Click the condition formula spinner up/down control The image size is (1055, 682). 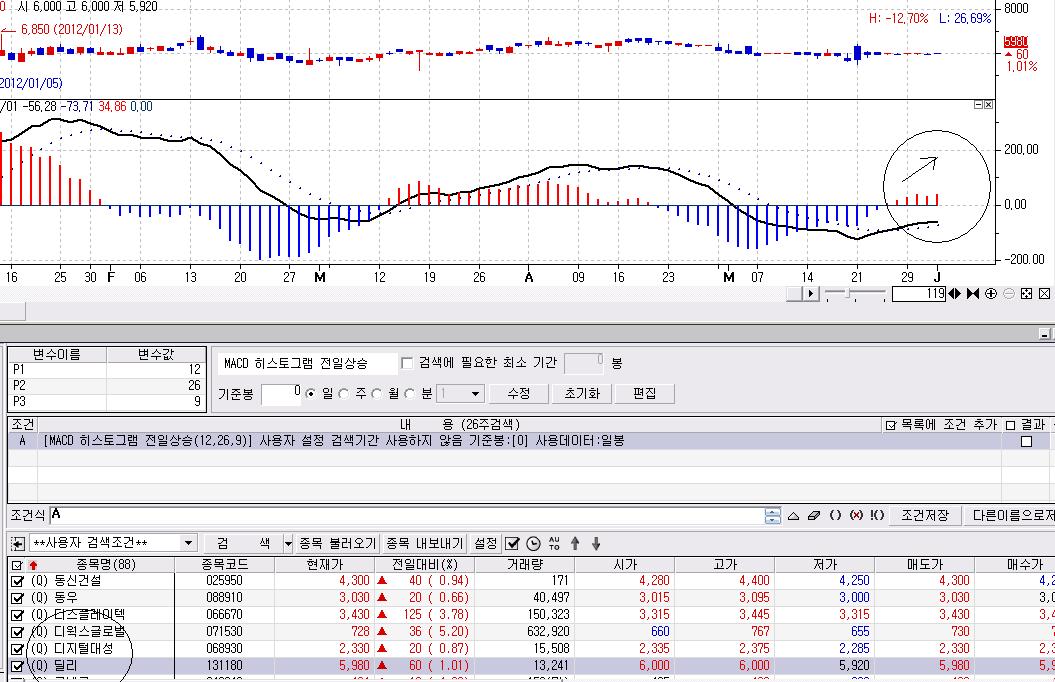point(772,516)
